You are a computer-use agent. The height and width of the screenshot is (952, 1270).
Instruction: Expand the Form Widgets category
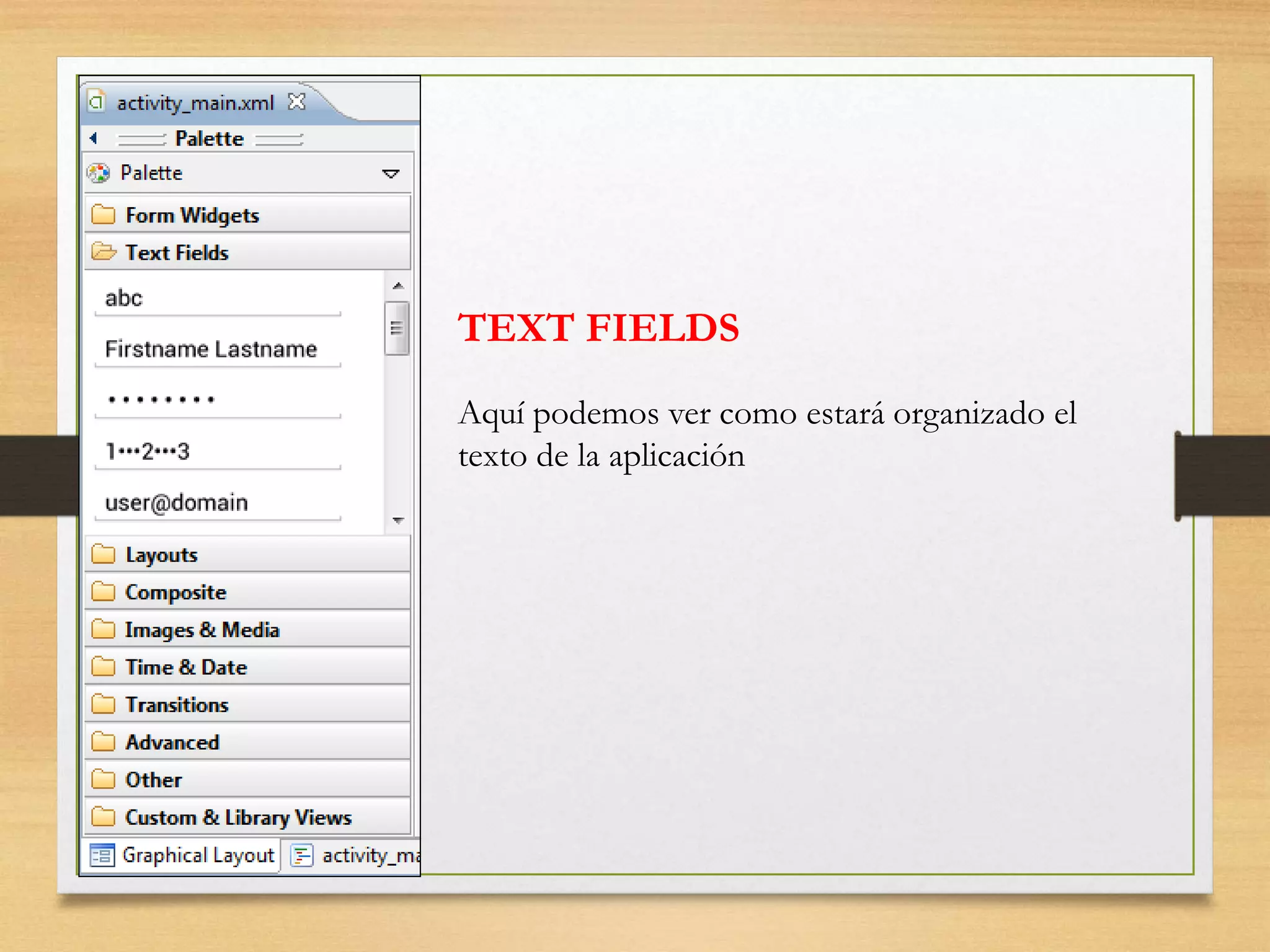pyautogui.click(x=247, y=215)
